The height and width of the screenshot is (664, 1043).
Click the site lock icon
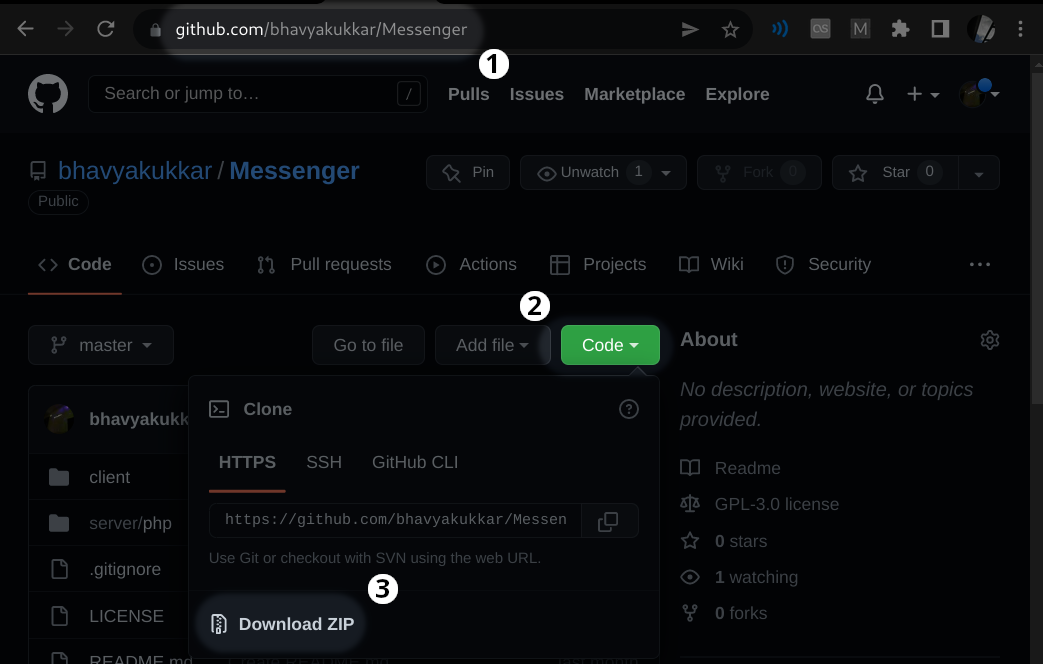[x=155, y=30]
